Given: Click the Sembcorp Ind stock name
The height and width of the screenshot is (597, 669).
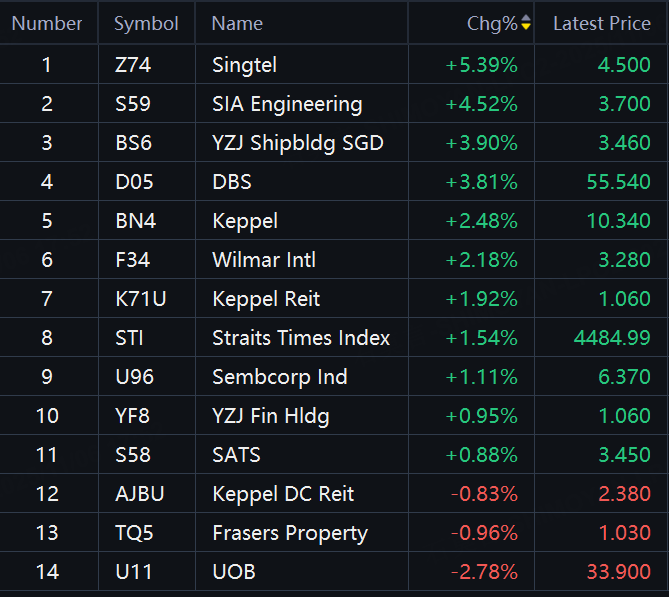Looking at the screenshot, I should pos(280,377).
